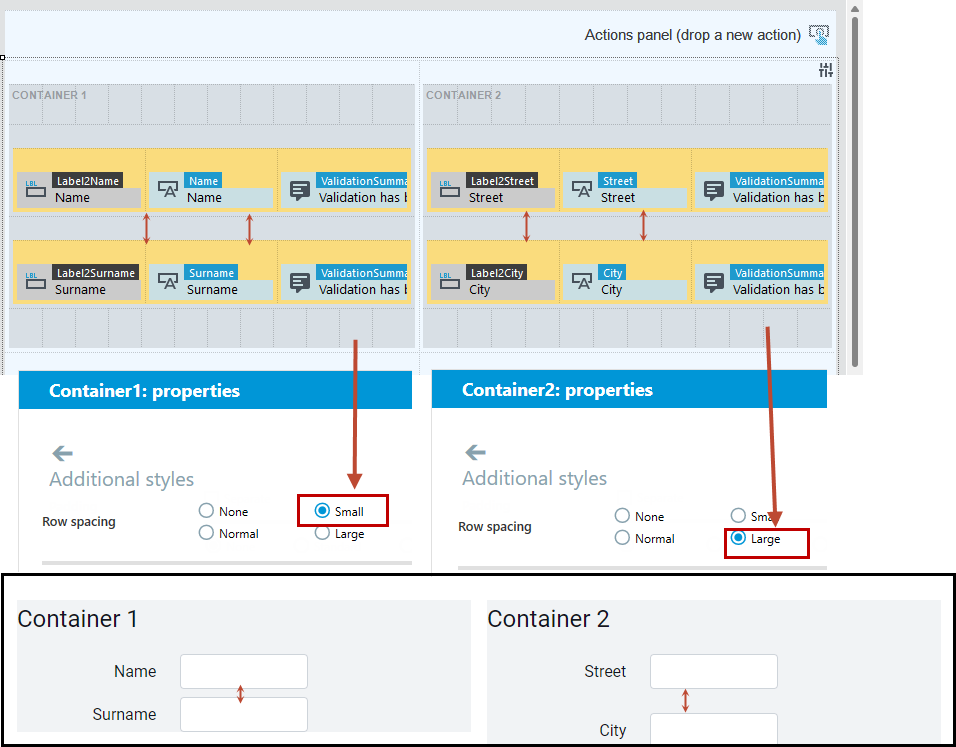Focus the Street input in Container 2 preview
The width and height of the screenshot is (956, 747).
714,671
